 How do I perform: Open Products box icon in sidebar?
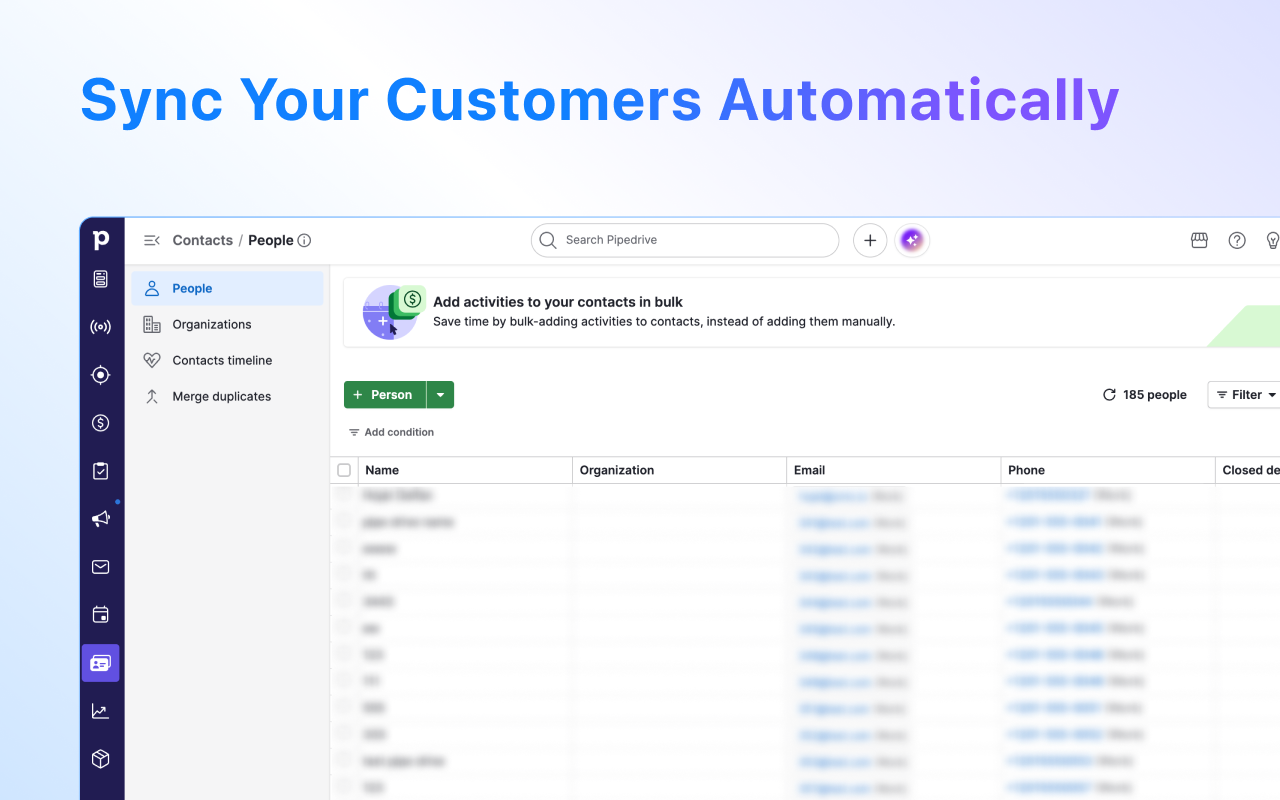coord(101,759)
